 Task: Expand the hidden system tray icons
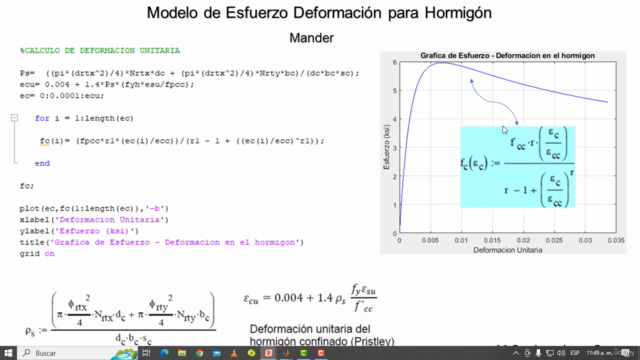point(516,353)
